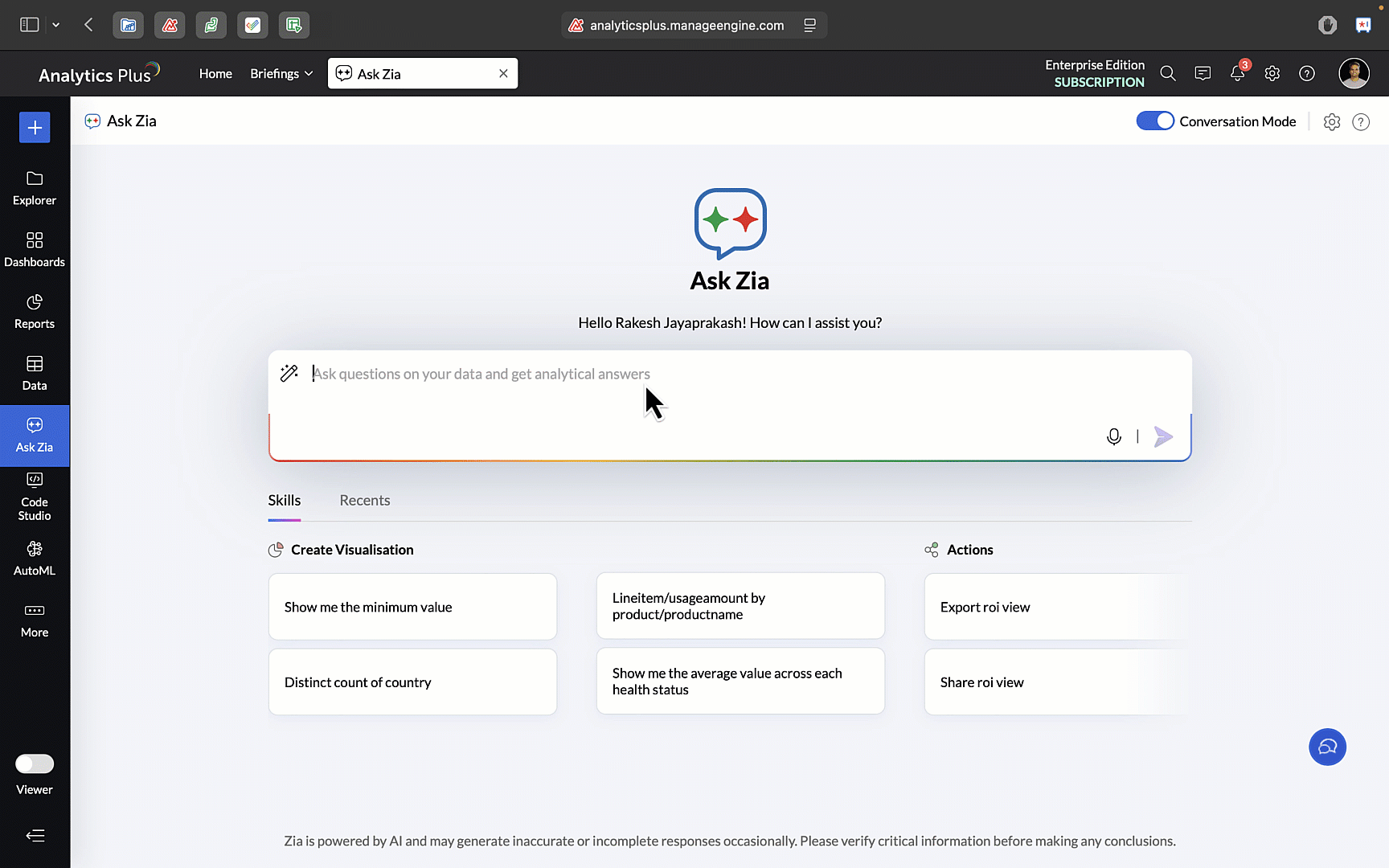Expand the browser sidebar chevron dropdown

pos(56,25)
